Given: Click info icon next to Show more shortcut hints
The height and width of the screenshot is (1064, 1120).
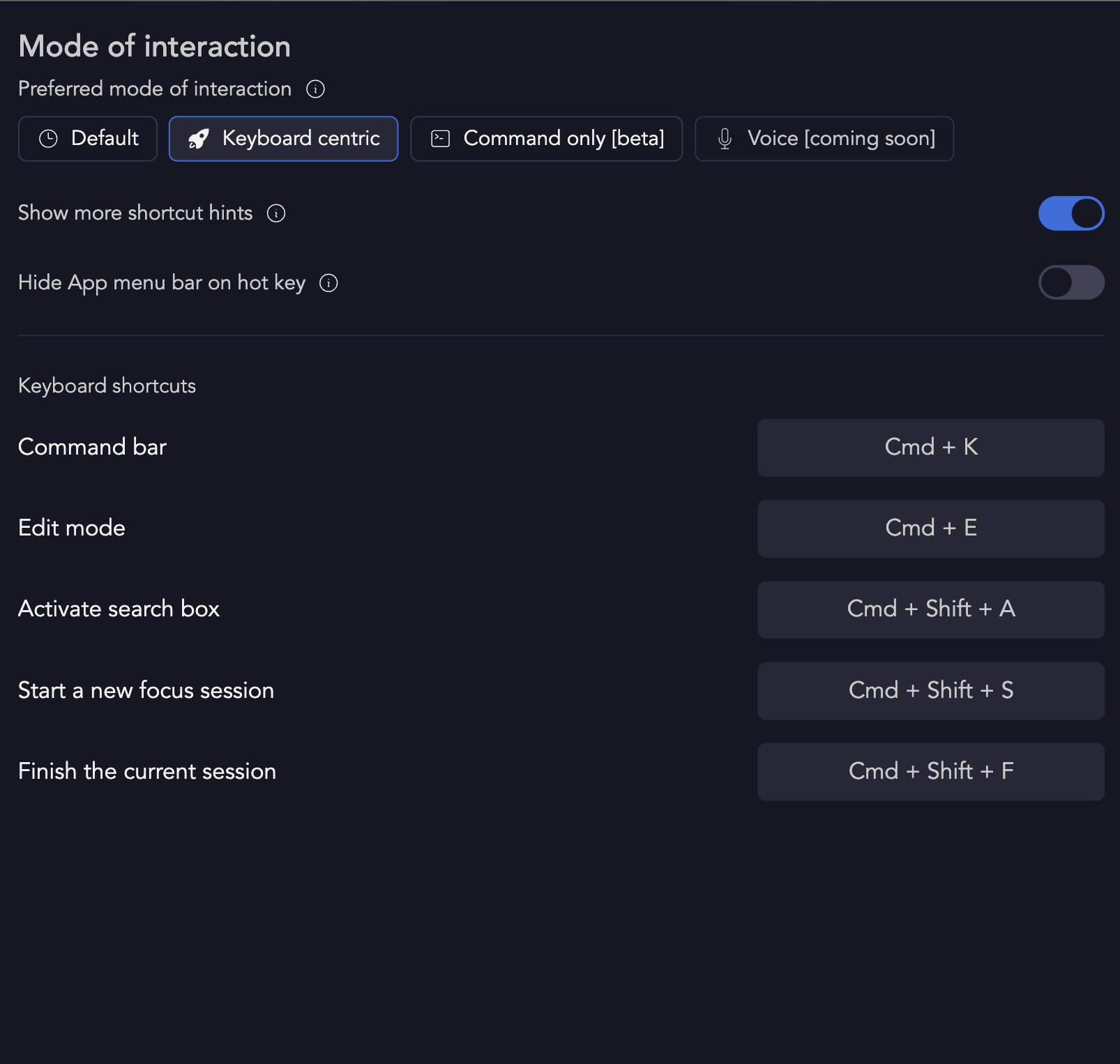Looking at the screenshot, I should pyautogui.click(x=276, y=213).
